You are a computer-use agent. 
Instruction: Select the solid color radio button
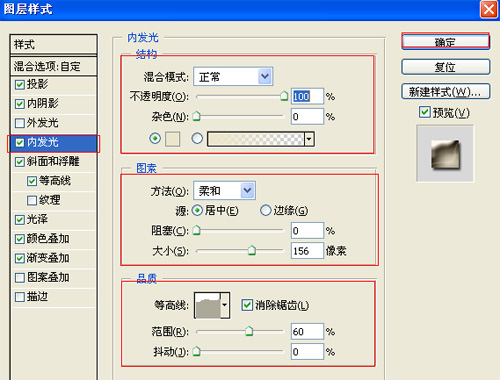155,138
